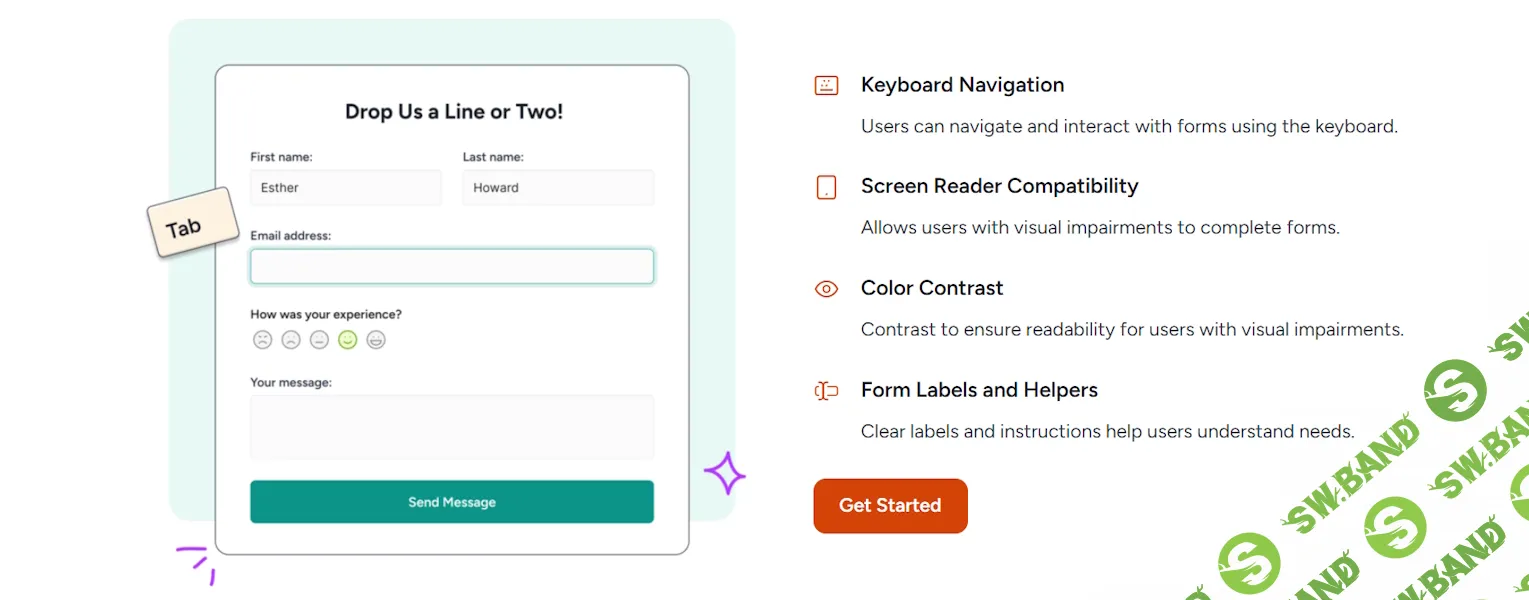Click the eye icon beside Color Contrast
Viewport: 1529px width, 600px height.
(x=826, y=289)
